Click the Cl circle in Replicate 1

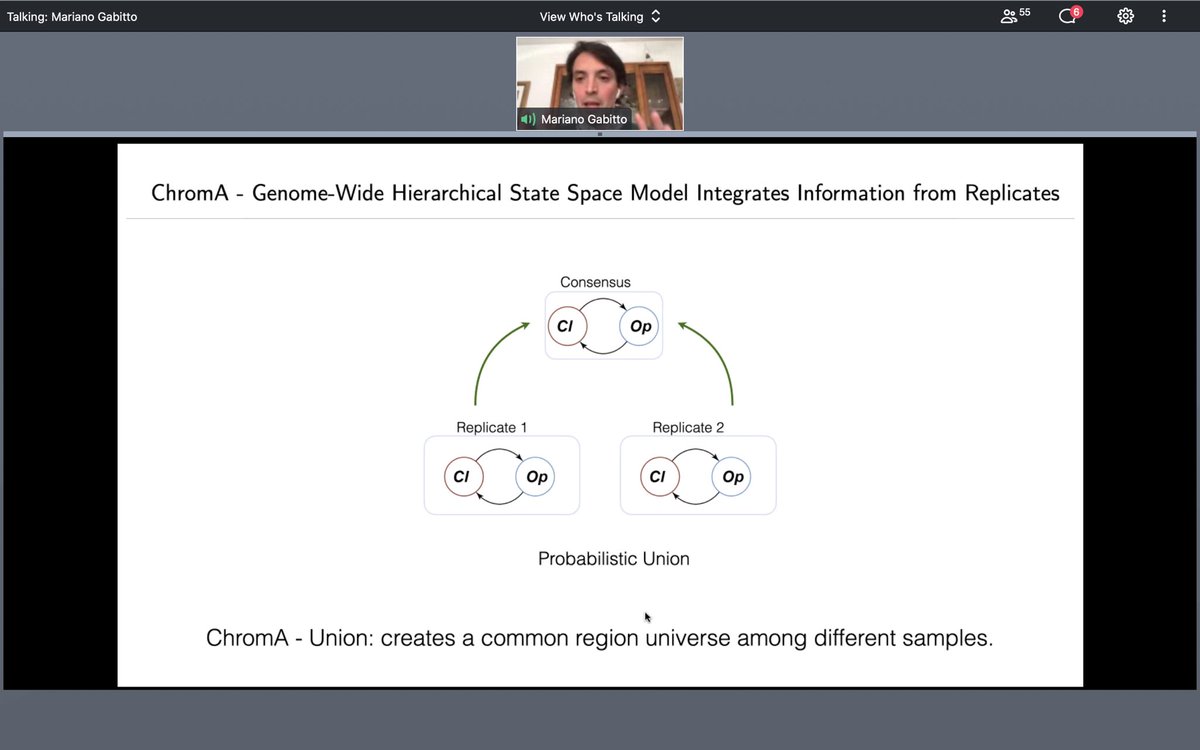coord(462,477)
